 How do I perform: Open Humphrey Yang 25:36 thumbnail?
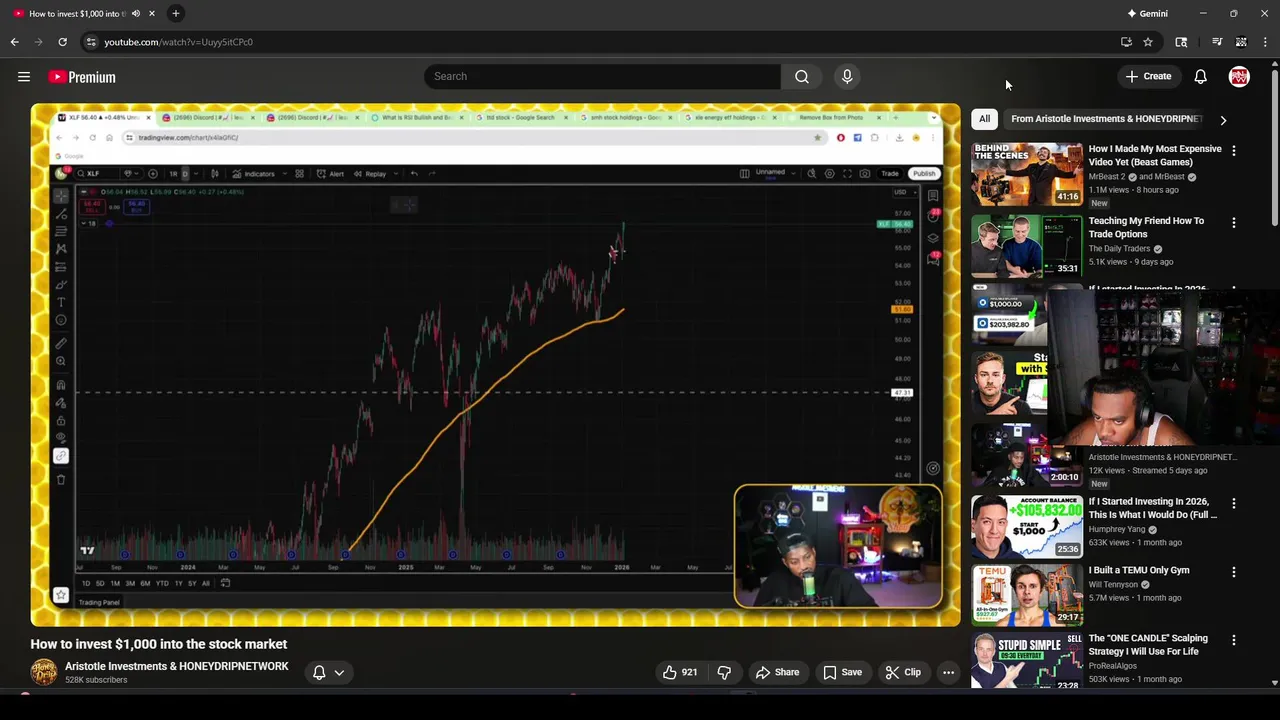(1027, 526)
